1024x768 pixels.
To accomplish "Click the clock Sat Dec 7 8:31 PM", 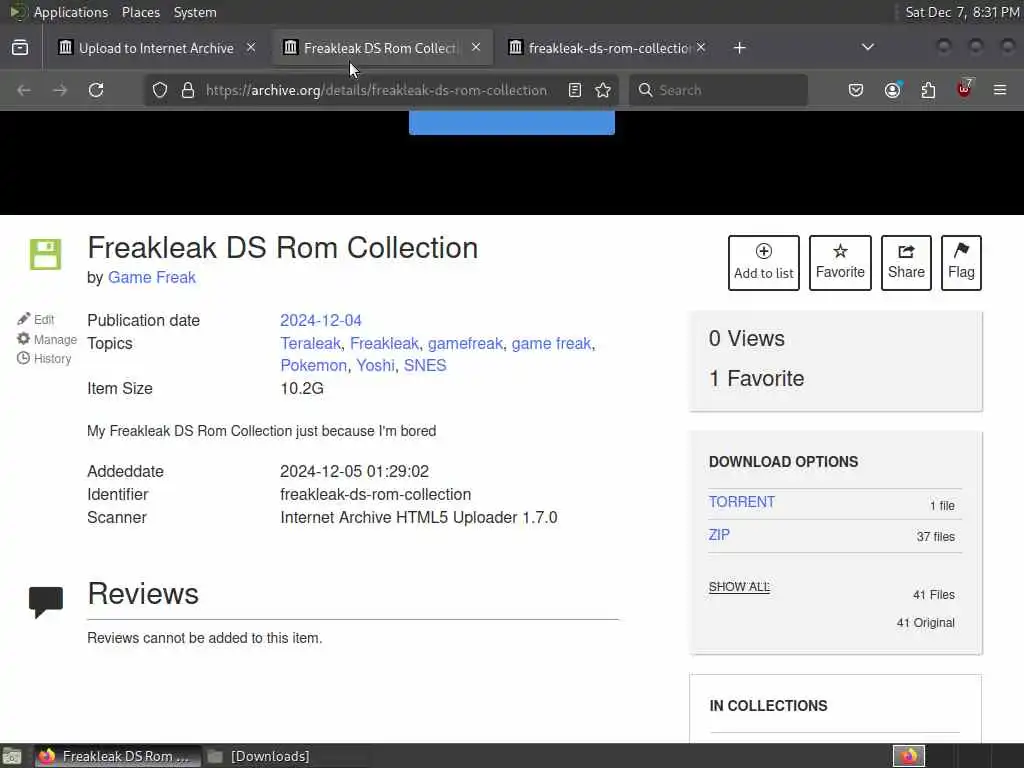I will [962, 12].
